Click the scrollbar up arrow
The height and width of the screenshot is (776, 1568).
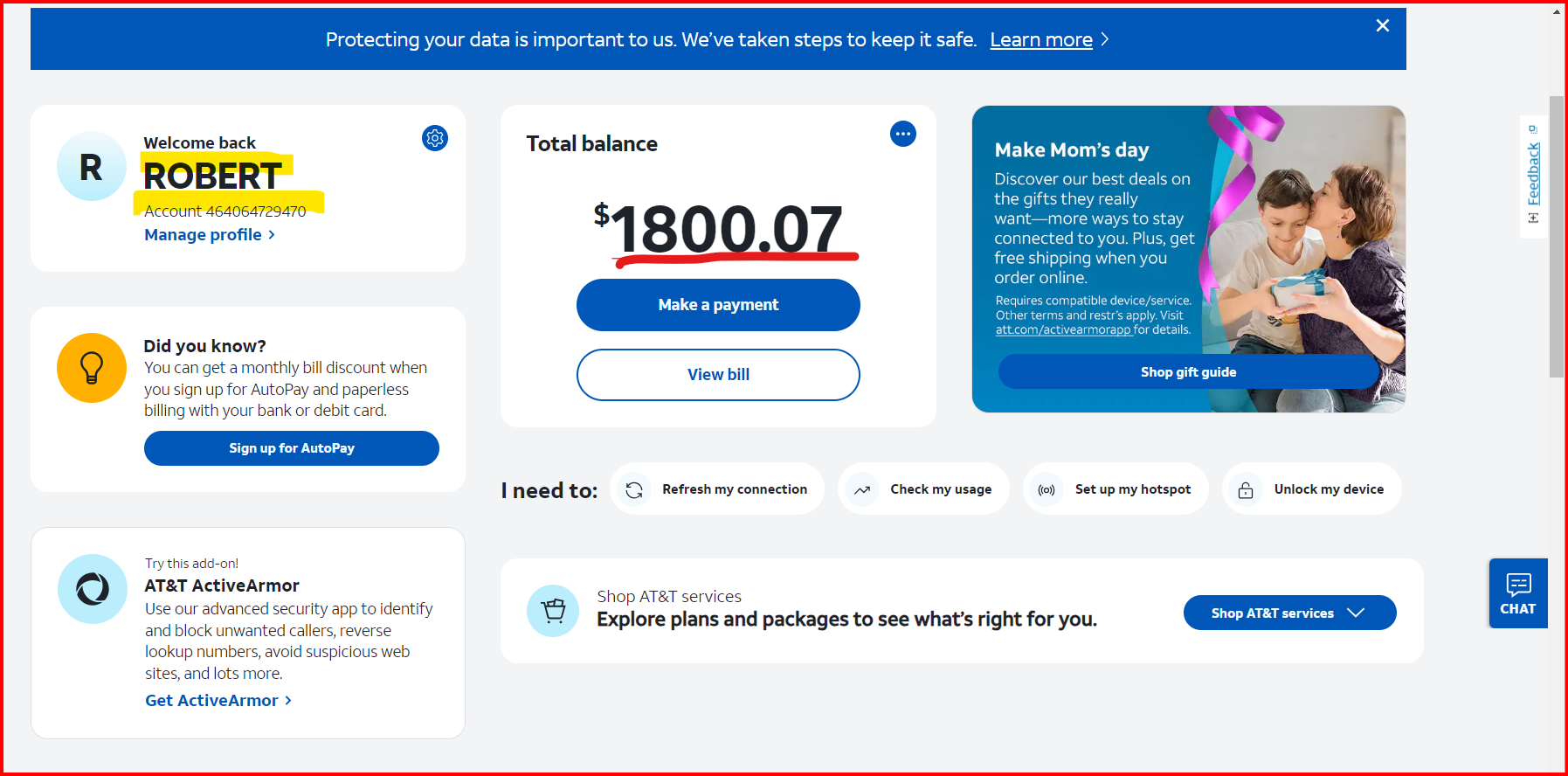coord(1557,11)
